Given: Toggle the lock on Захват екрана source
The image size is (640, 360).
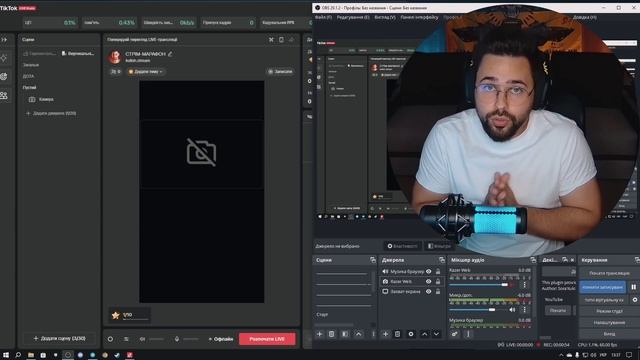Looking at the screenshot, I should click(438, 291).
